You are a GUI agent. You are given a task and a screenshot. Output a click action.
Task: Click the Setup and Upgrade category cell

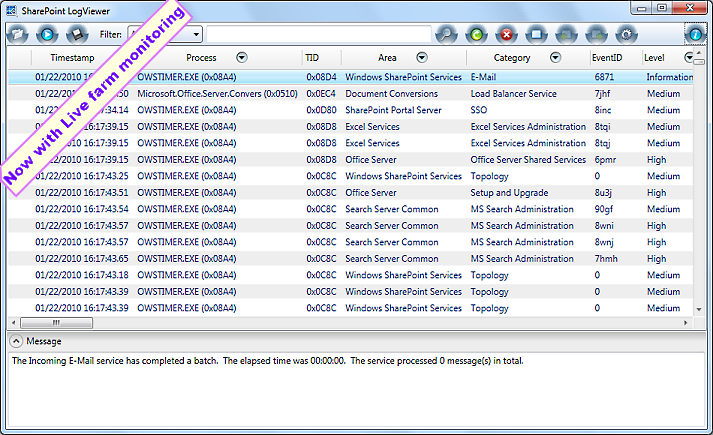[509, 193]
